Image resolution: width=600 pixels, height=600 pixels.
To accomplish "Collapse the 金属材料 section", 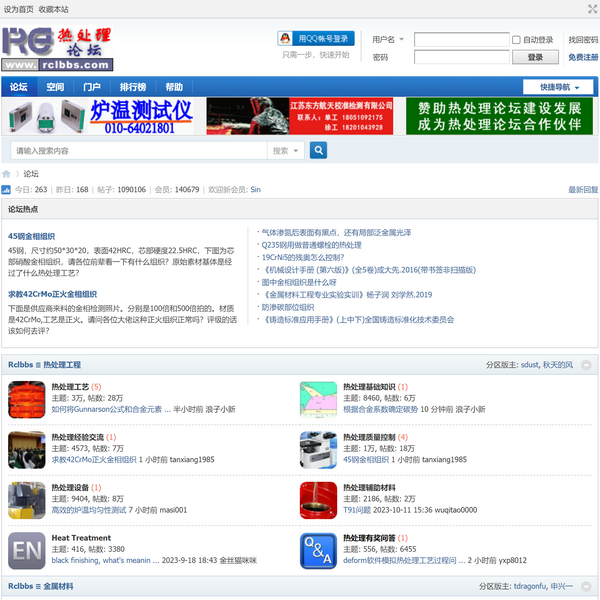I will point(587,587).
